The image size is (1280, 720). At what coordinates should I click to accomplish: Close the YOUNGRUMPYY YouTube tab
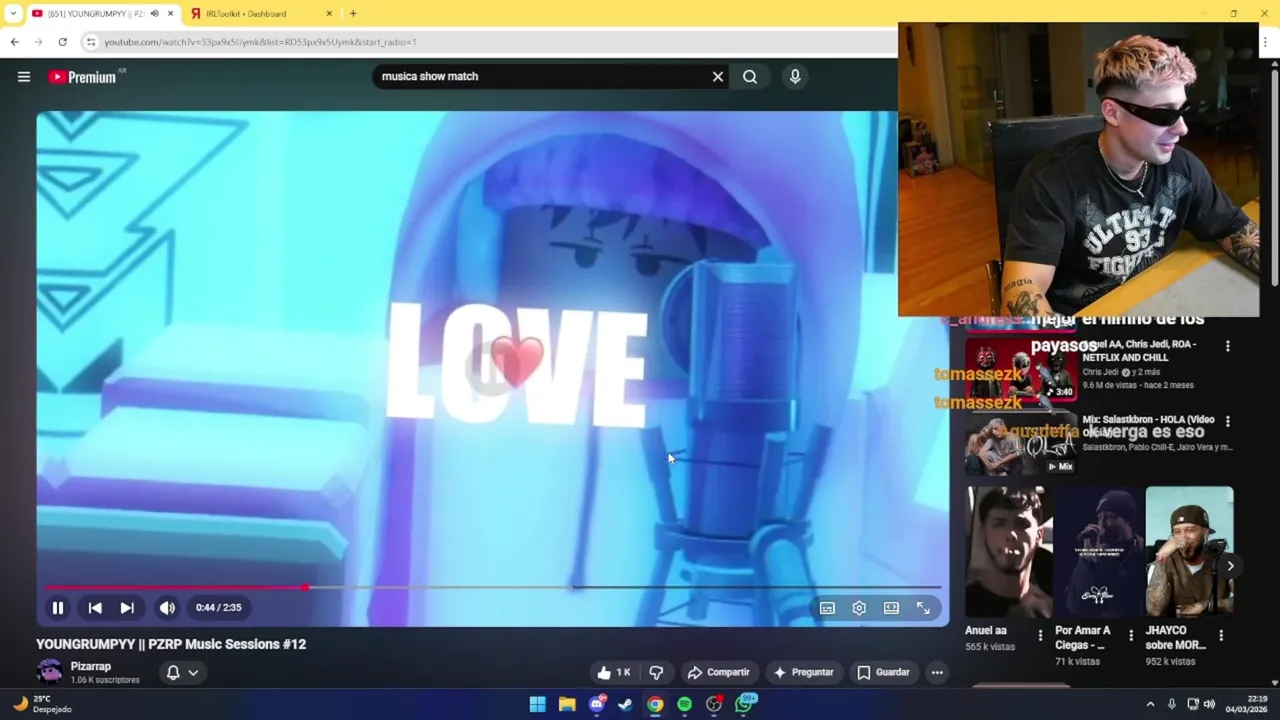[170, 13]
